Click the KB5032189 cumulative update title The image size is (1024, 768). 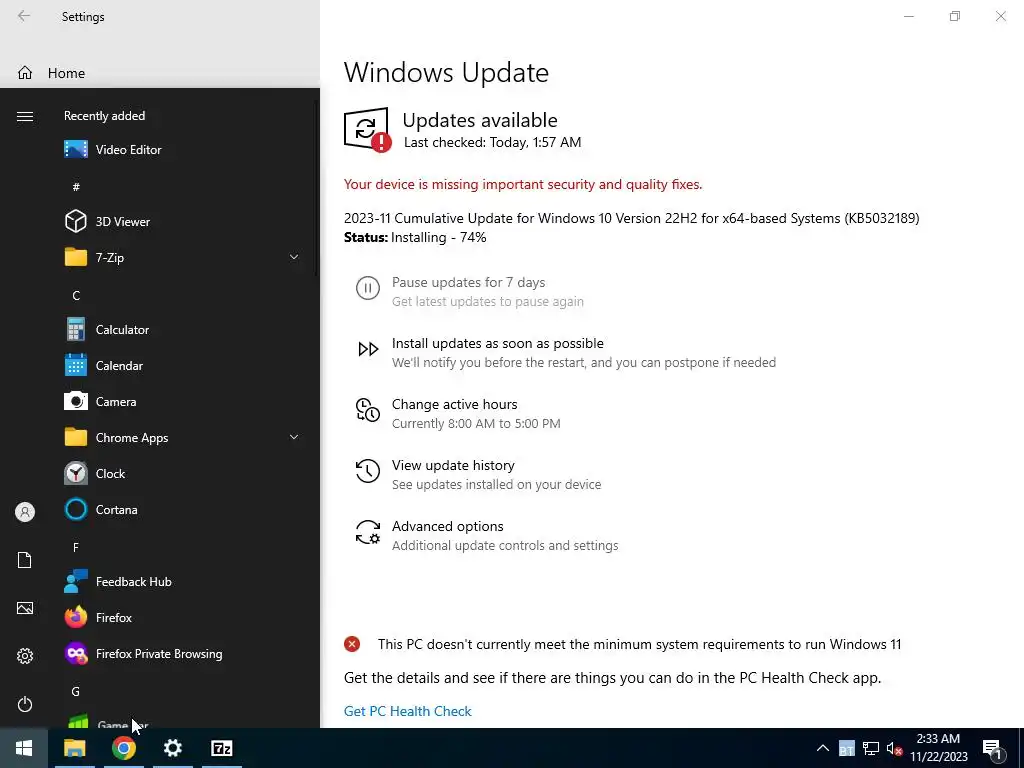[x=632, y=218]
